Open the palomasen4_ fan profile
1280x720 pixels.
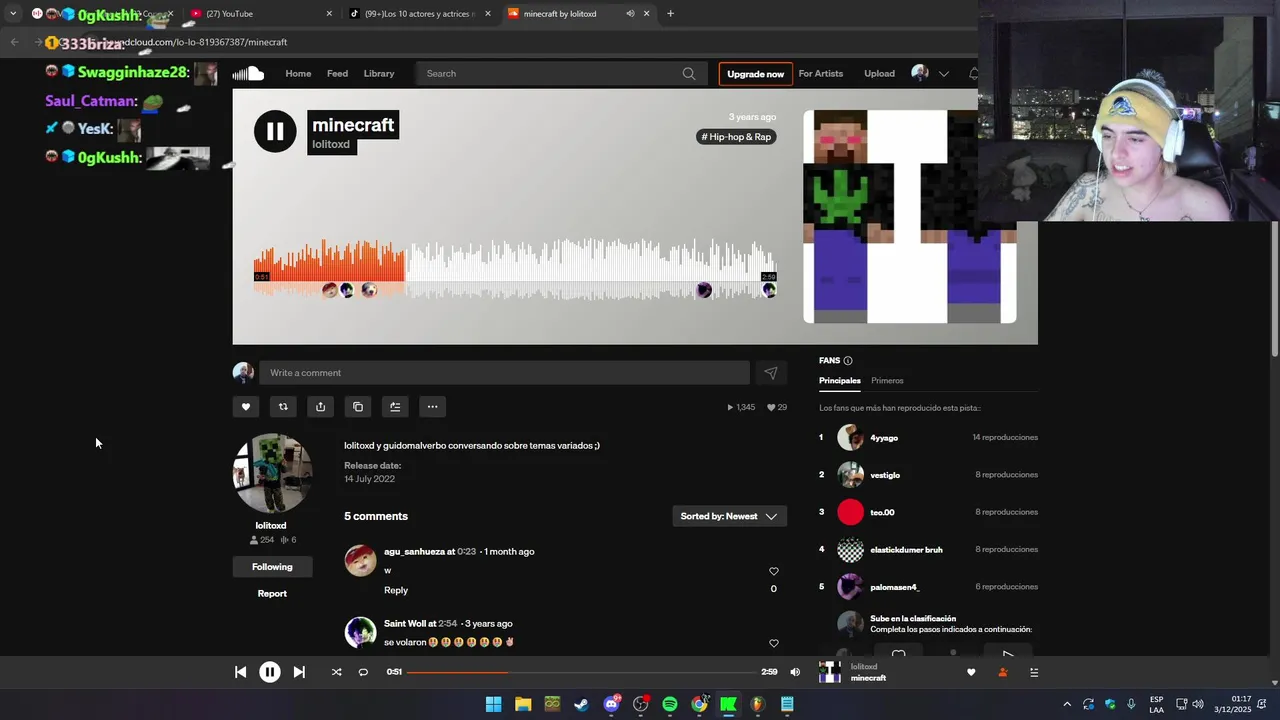pyautogui.click(x=895, y=587)
